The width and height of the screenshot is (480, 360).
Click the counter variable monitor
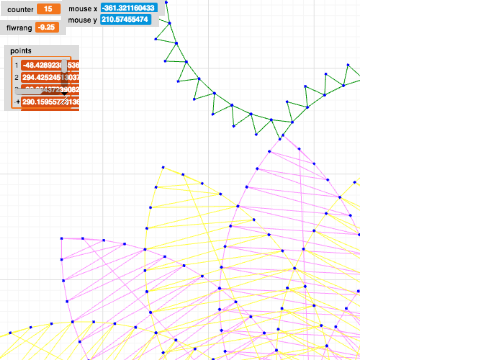[x=32, y=9]
